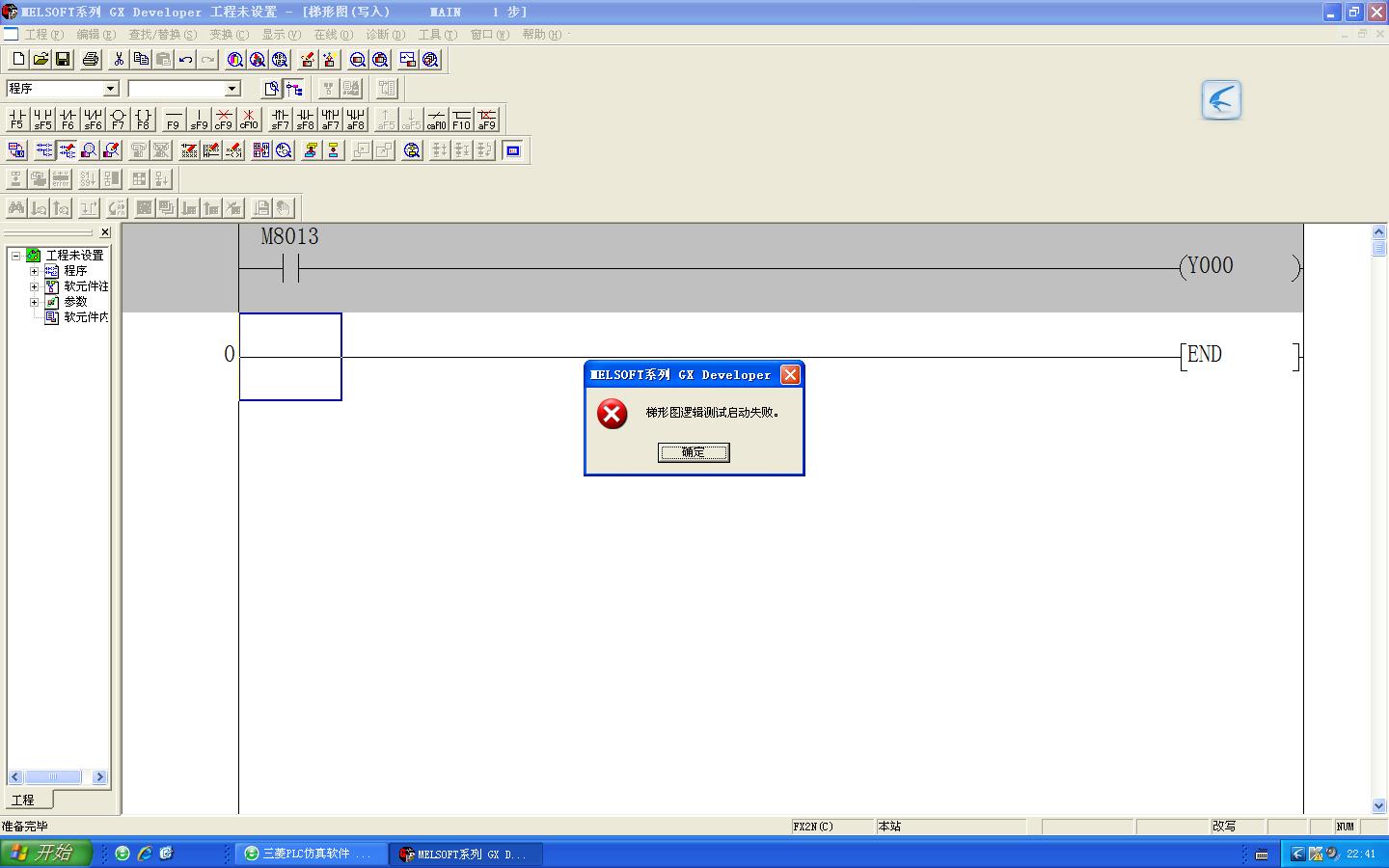
Task: Insert normally open contact (F5)
Action: [x=16, y=119]
